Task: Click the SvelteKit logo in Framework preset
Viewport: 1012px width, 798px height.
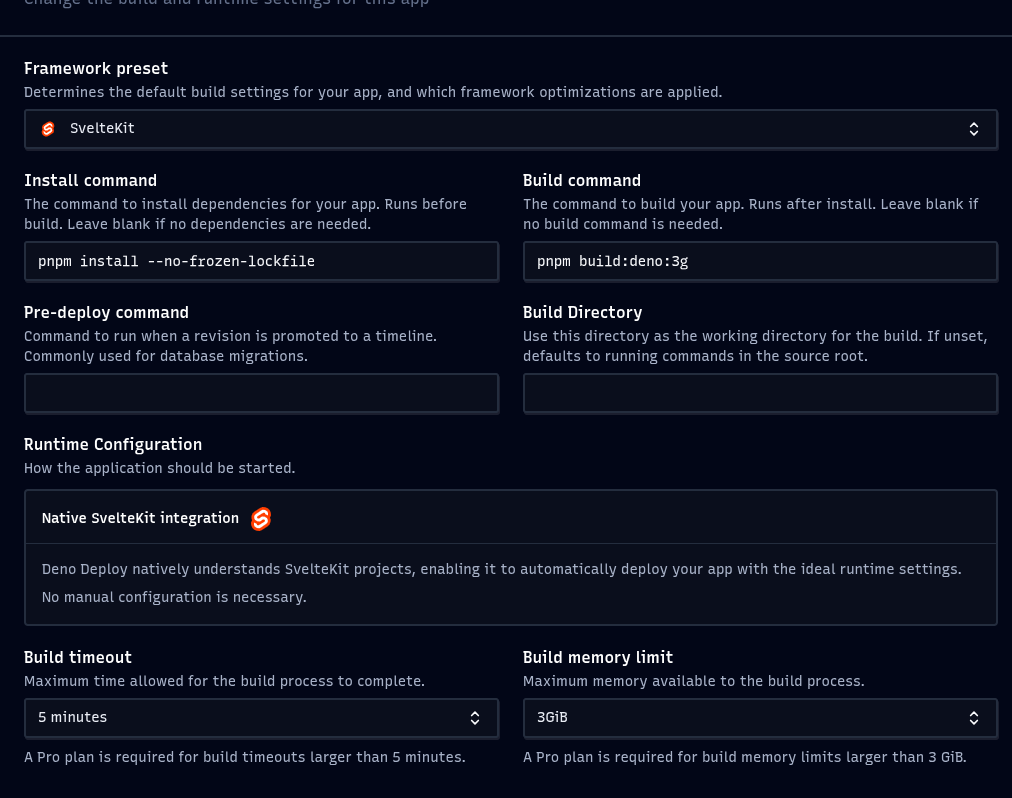Action: 48,129
